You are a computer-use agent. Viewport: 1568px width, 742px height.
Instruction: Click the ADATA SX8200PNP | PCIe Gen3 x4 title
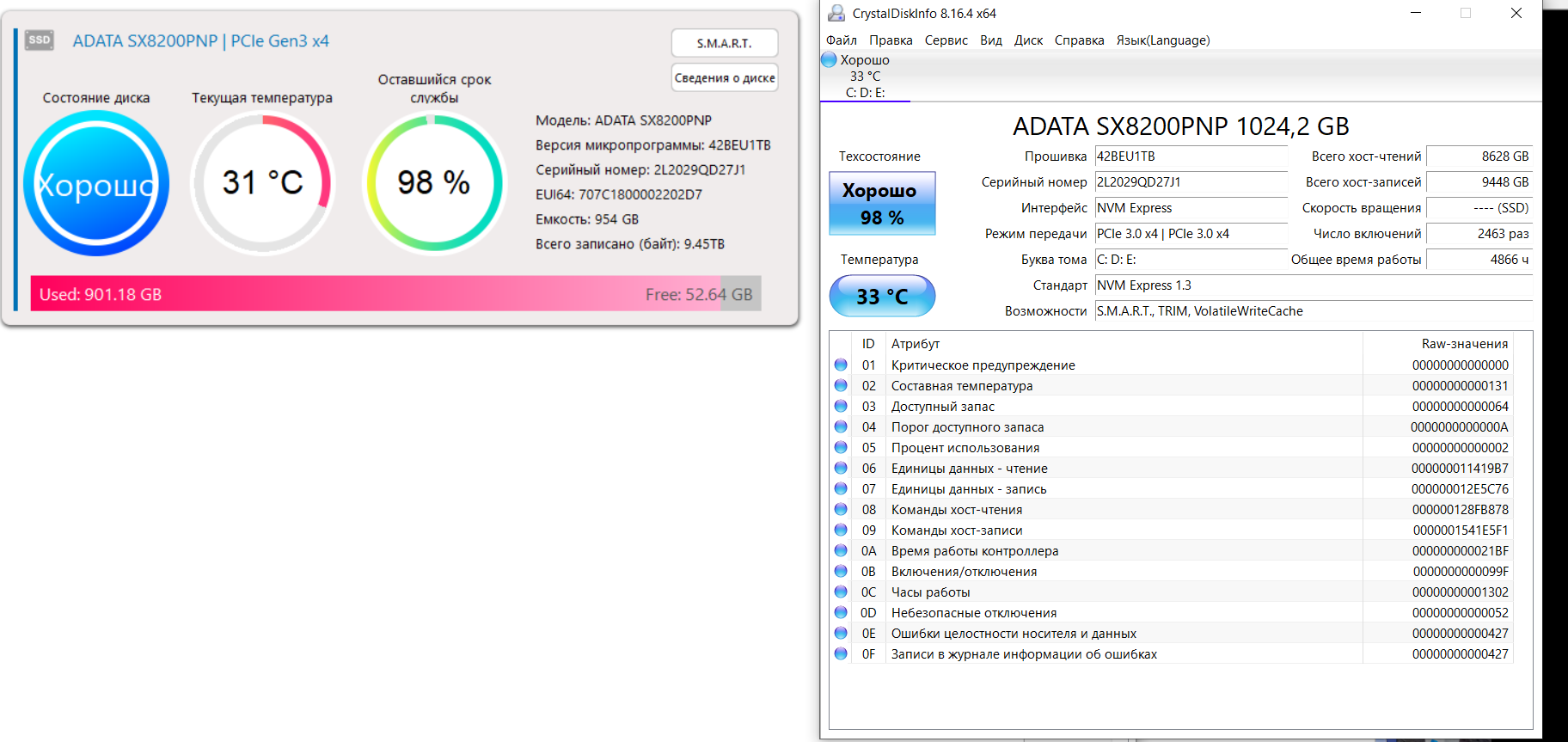(200, 41)
